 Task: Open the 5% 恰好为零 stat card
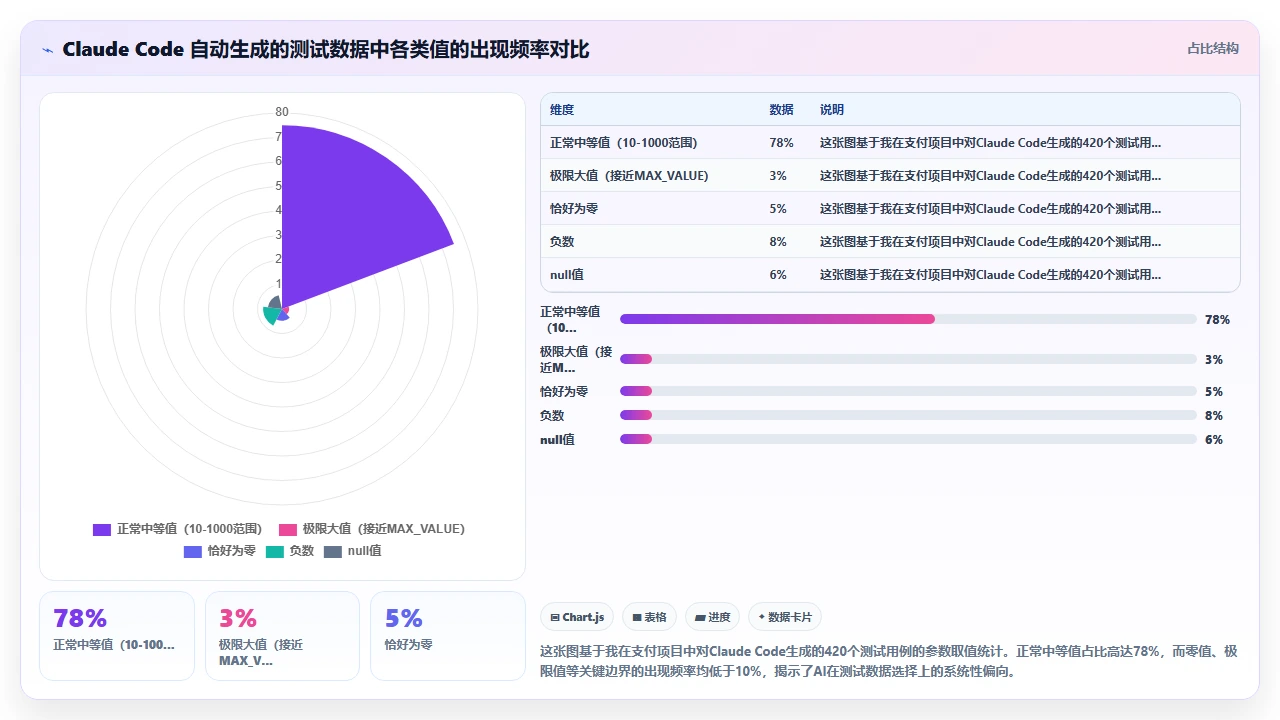pyautogui.click(x=448, y=636)
